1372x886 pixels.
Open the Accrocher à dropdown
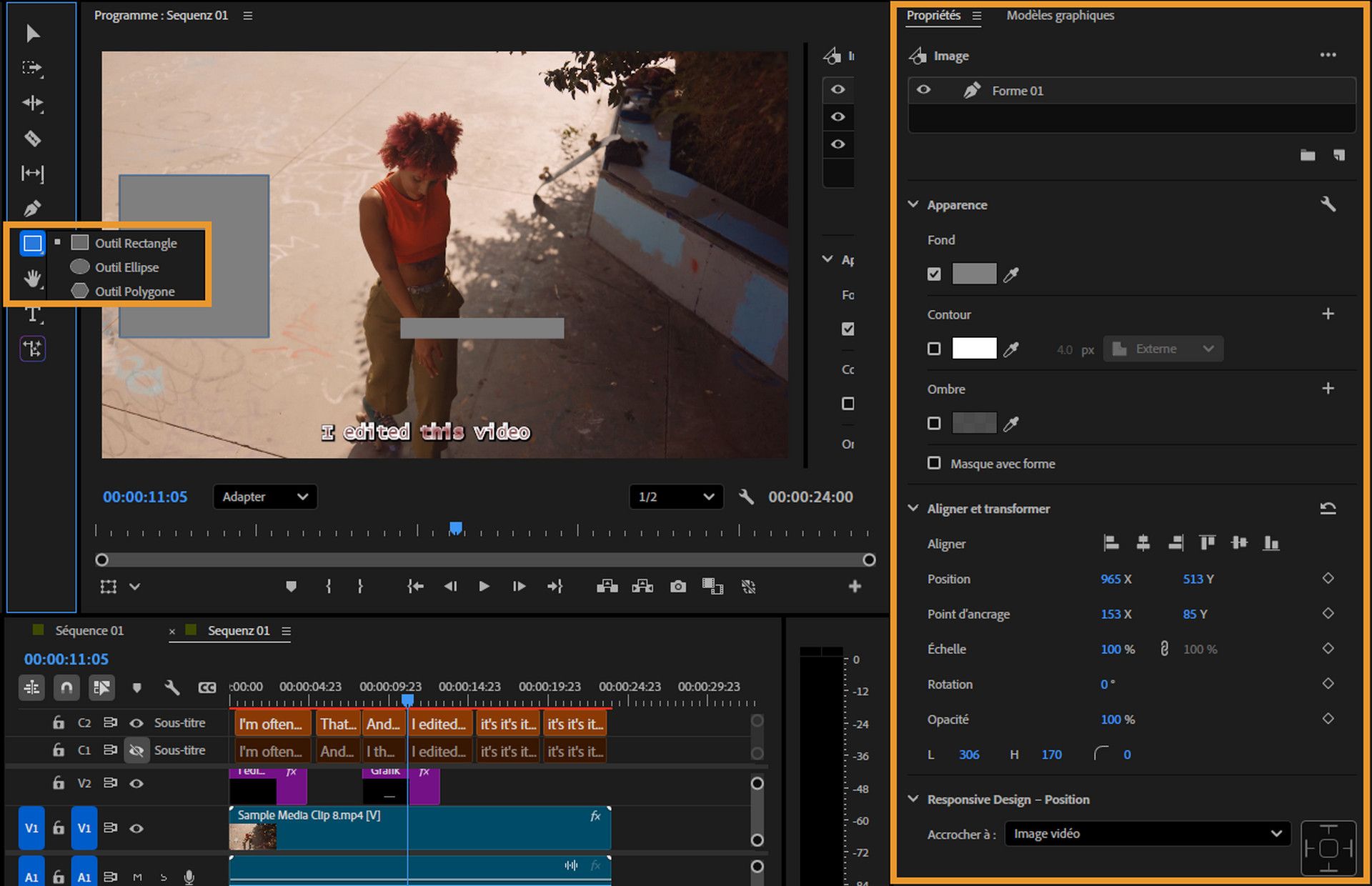tap(1146, 834)
